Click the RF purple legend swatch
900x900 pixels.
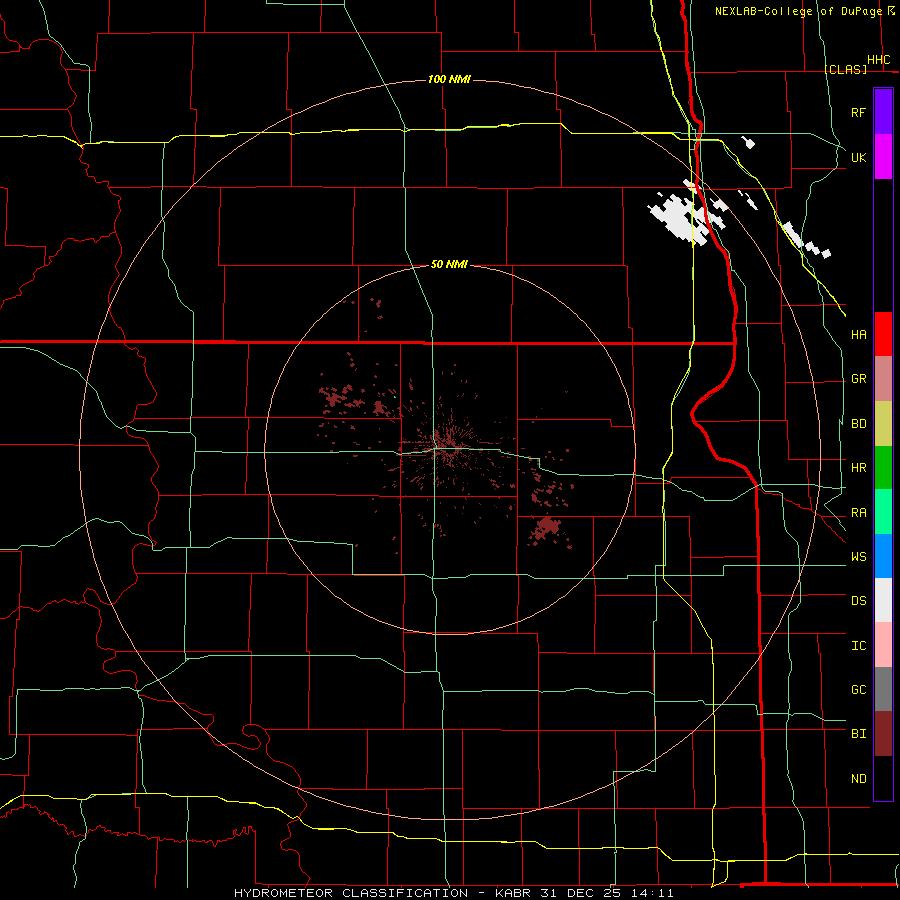883,112
